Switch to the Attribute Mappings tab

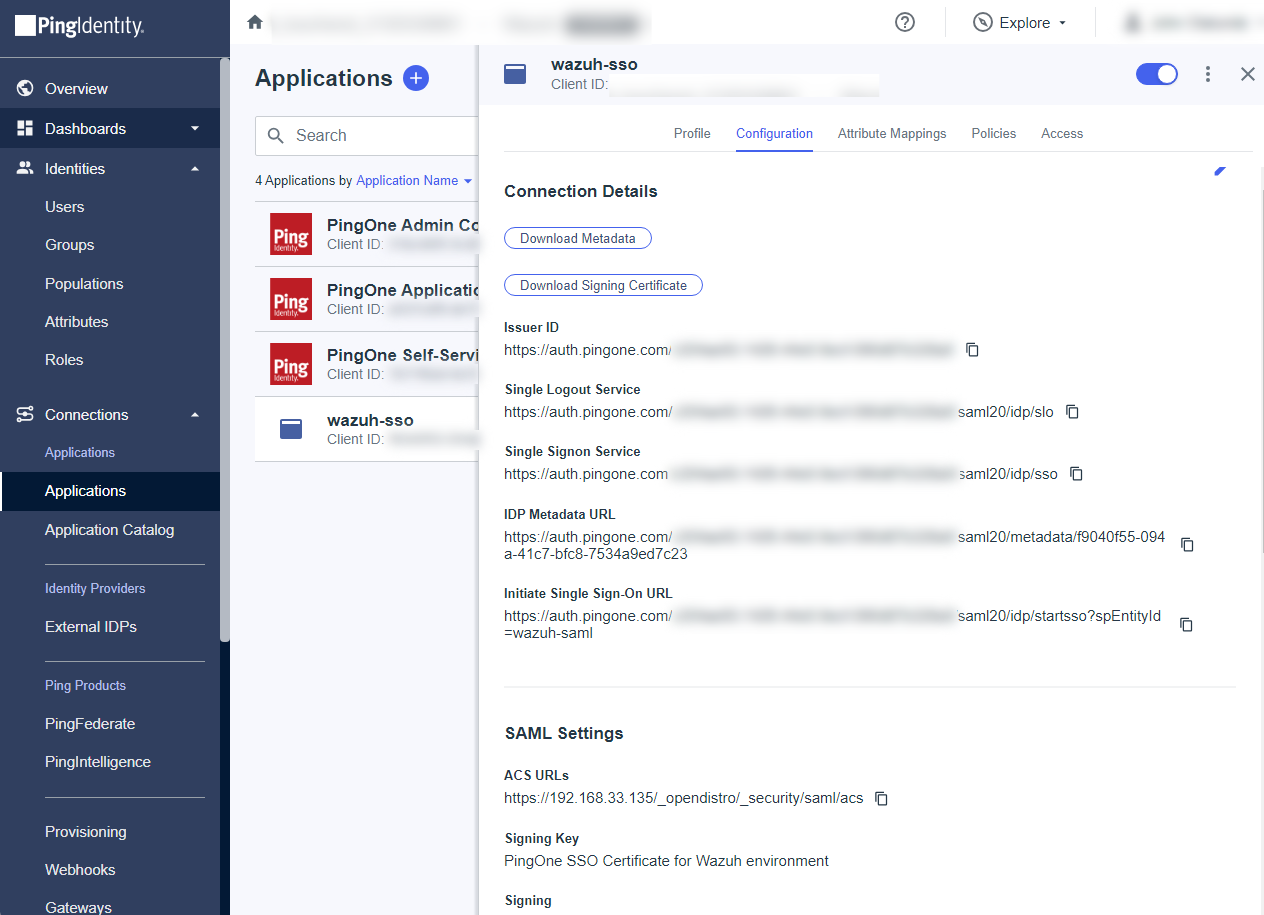[891, 133]
